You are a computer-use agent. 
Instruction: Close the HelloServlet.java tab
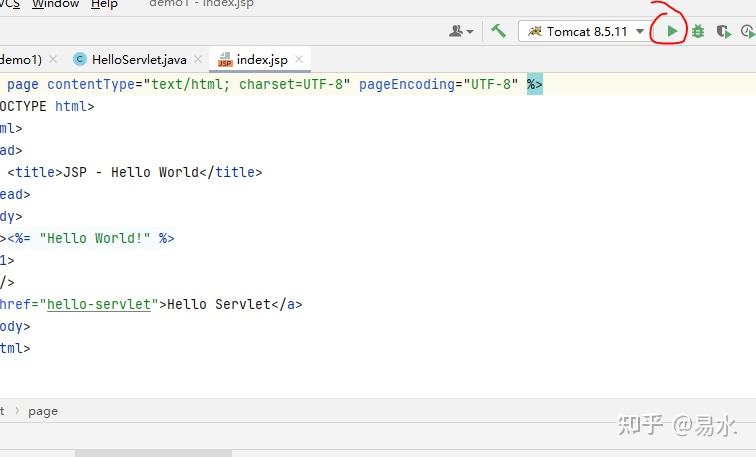click(x=198, y=60)
